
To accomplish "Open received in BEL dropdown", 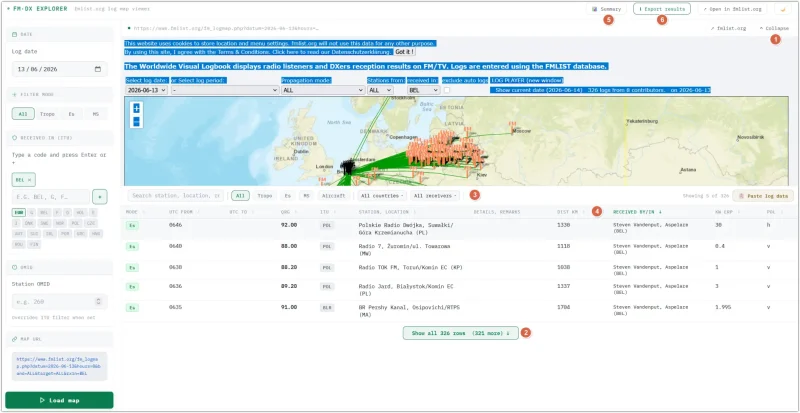I will point(423,90).
